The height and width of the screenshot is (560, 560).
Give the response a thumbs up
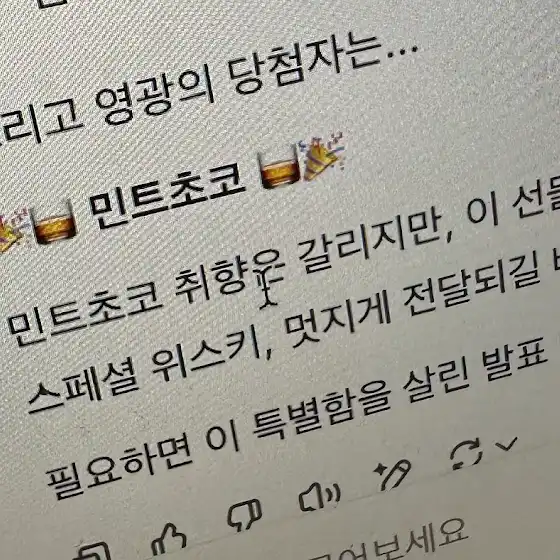tap(169, 539)
